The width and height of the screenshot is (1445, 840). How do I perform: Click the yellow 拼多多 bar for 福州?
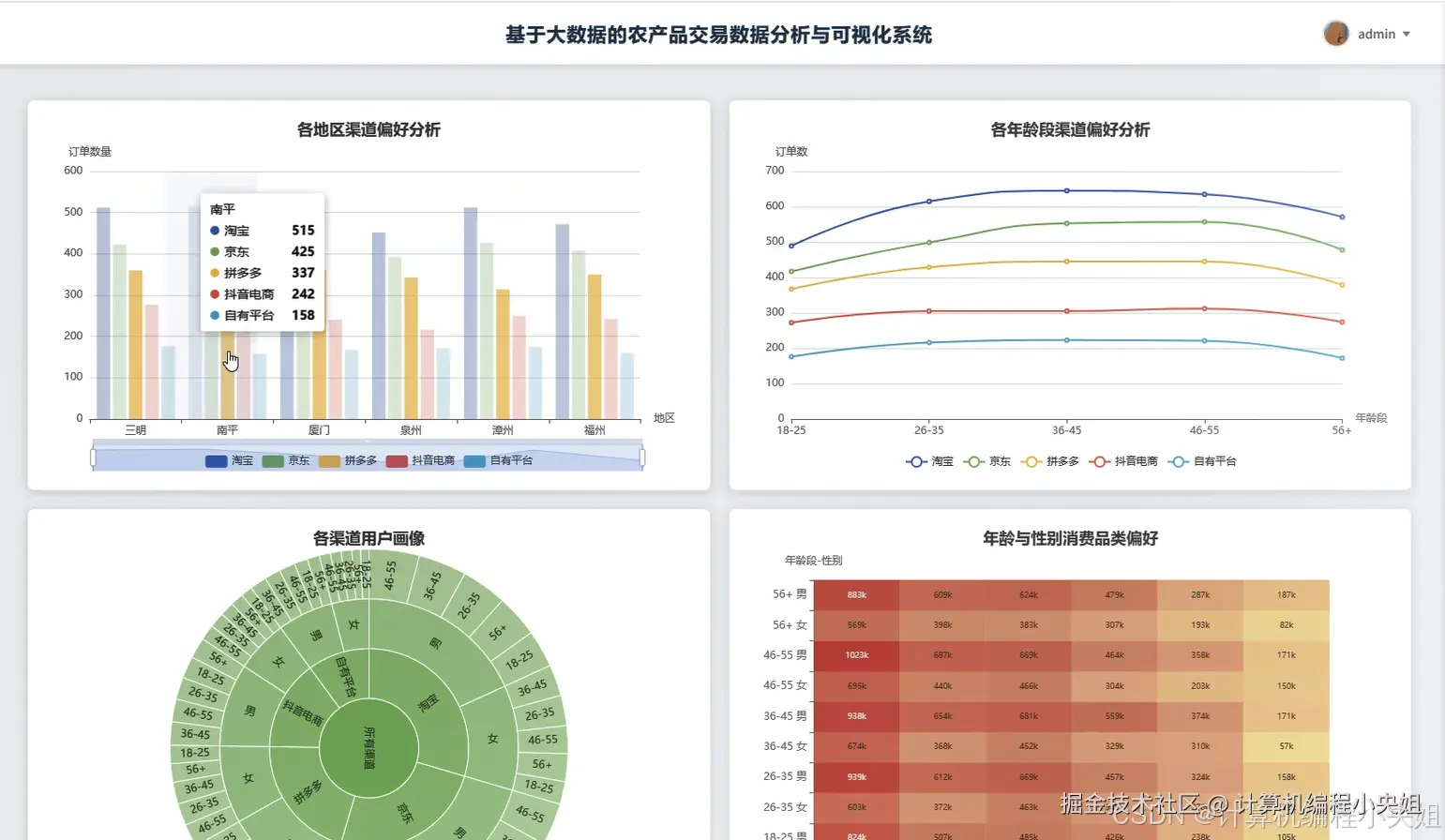(x=595, y=347)
